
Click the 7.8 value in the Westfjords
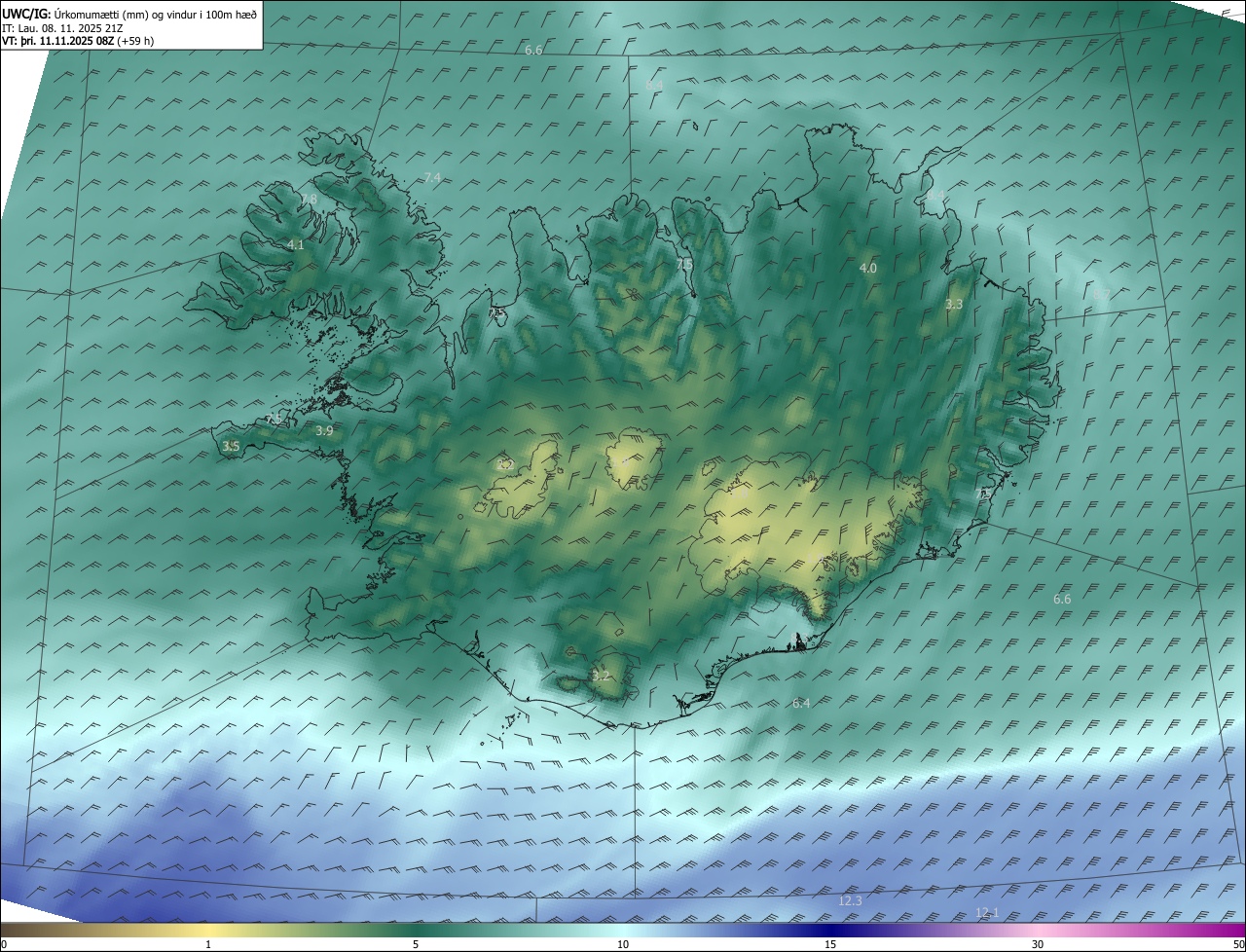(x=309, y=199)
